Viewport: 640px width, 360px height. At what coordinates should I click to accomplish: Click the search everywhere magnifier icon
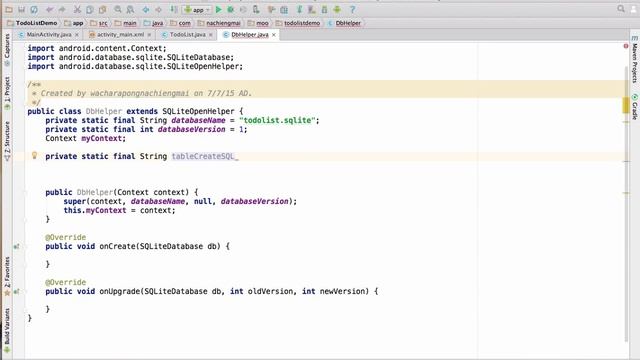[x=621, y=9]
